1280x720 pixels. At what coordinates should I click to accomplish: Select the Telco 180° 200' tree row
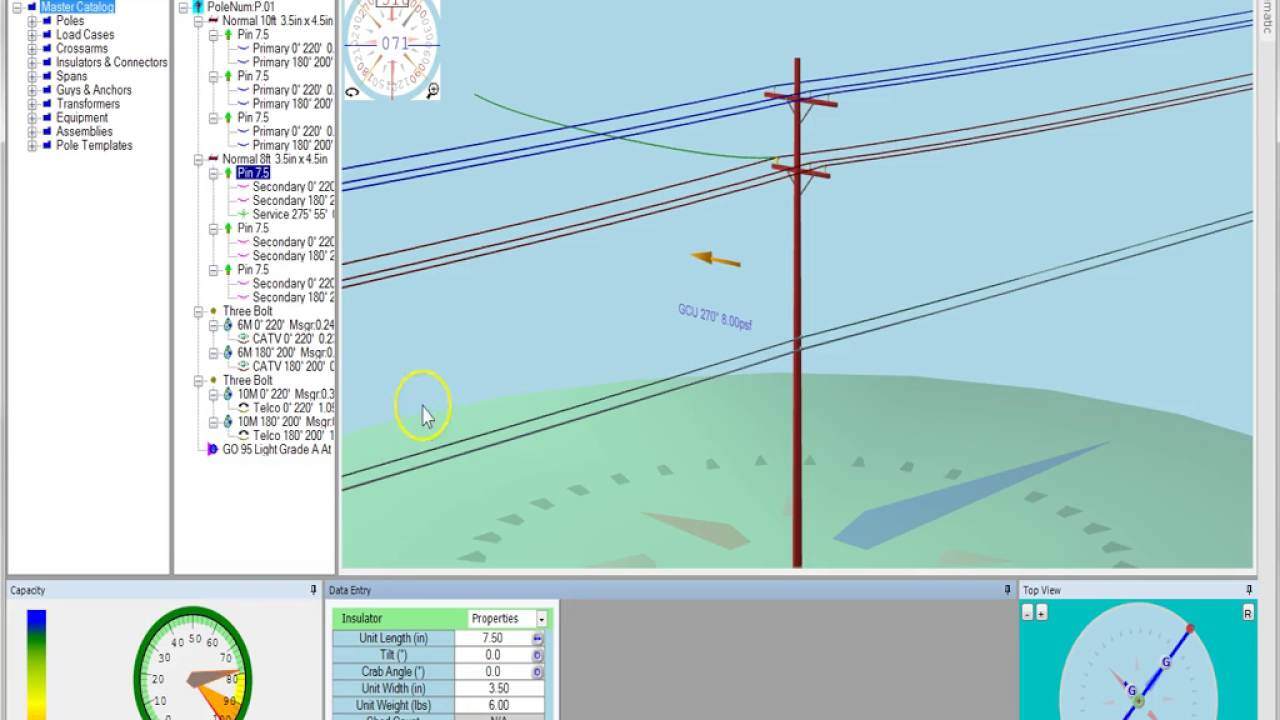click(292, 436)
